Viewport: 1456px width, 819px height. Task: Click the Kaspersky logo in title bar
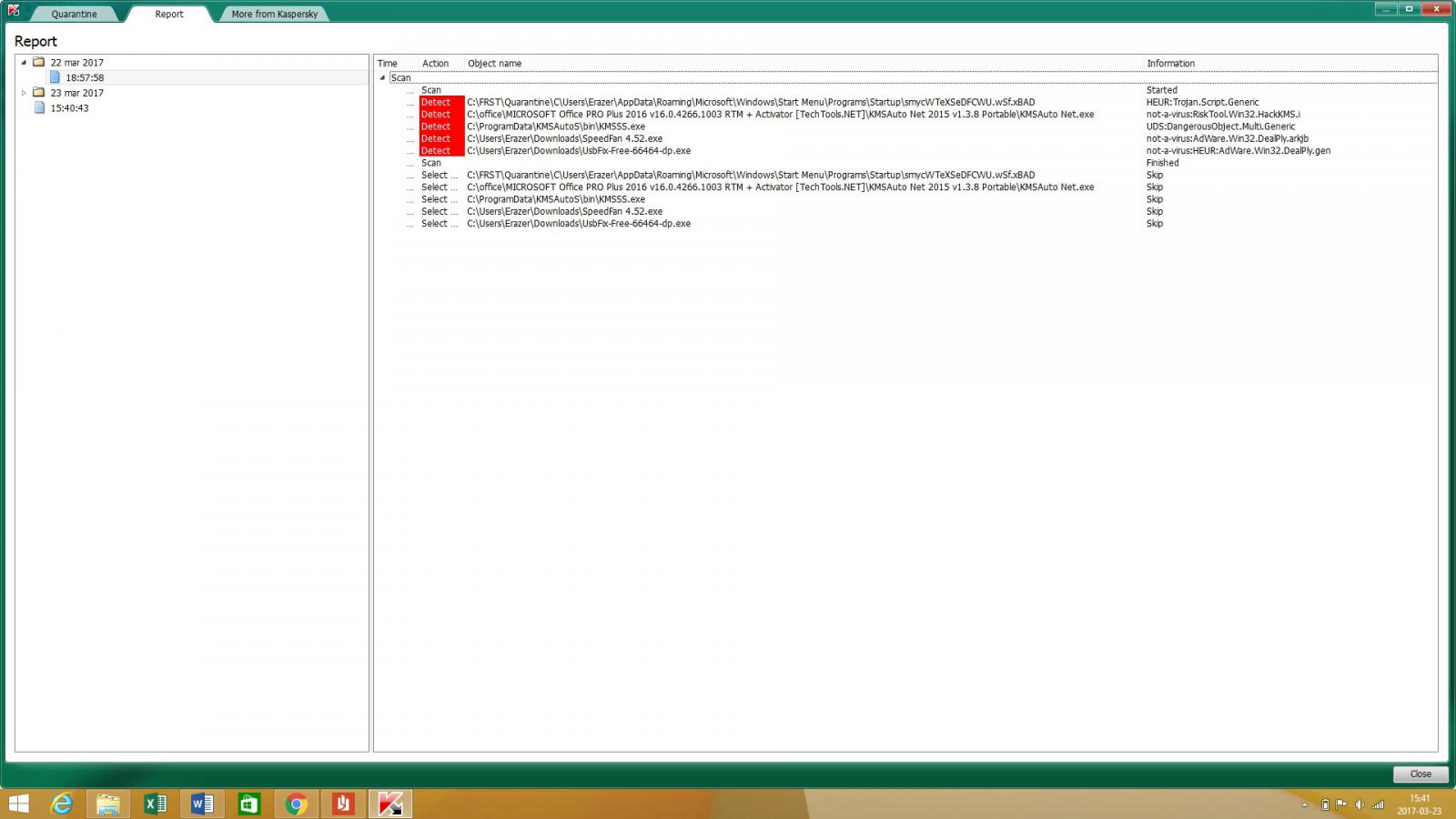click(x=14, y=10)
